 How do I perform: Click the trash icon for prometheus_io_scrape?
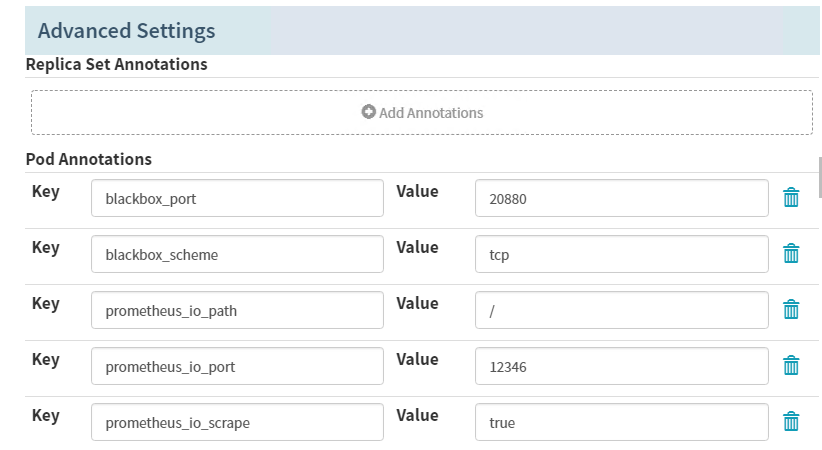791,422
